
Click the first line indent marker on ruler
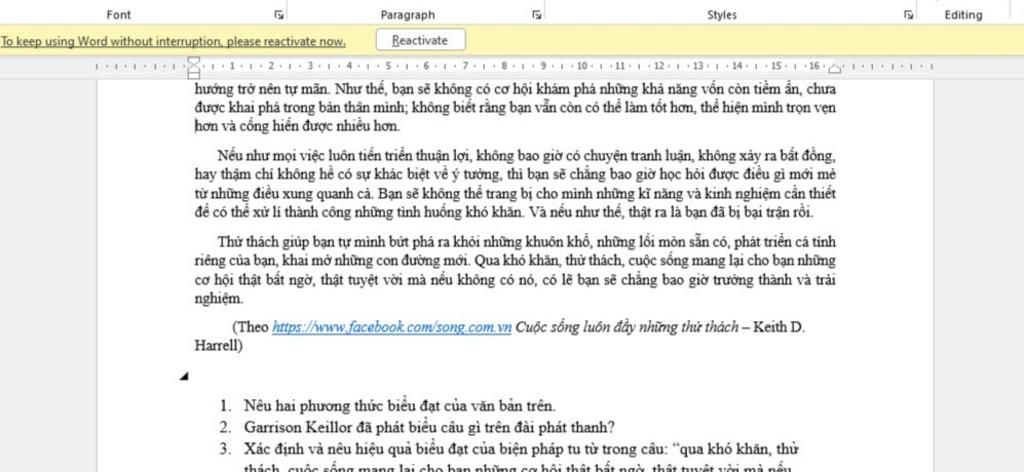click(x=194, y=61)
